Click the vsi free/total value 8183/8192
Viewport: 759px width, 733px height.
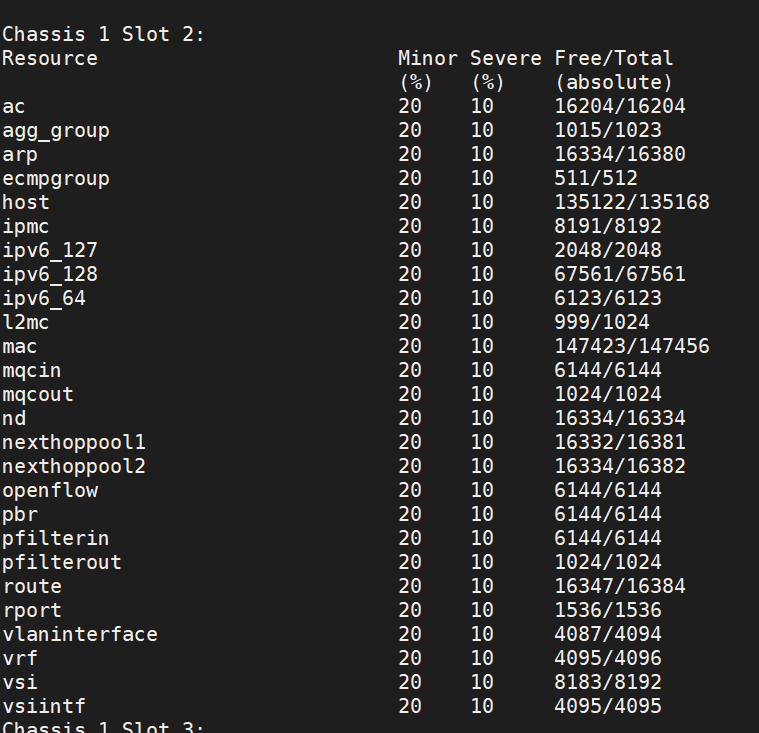click(608, 682)
